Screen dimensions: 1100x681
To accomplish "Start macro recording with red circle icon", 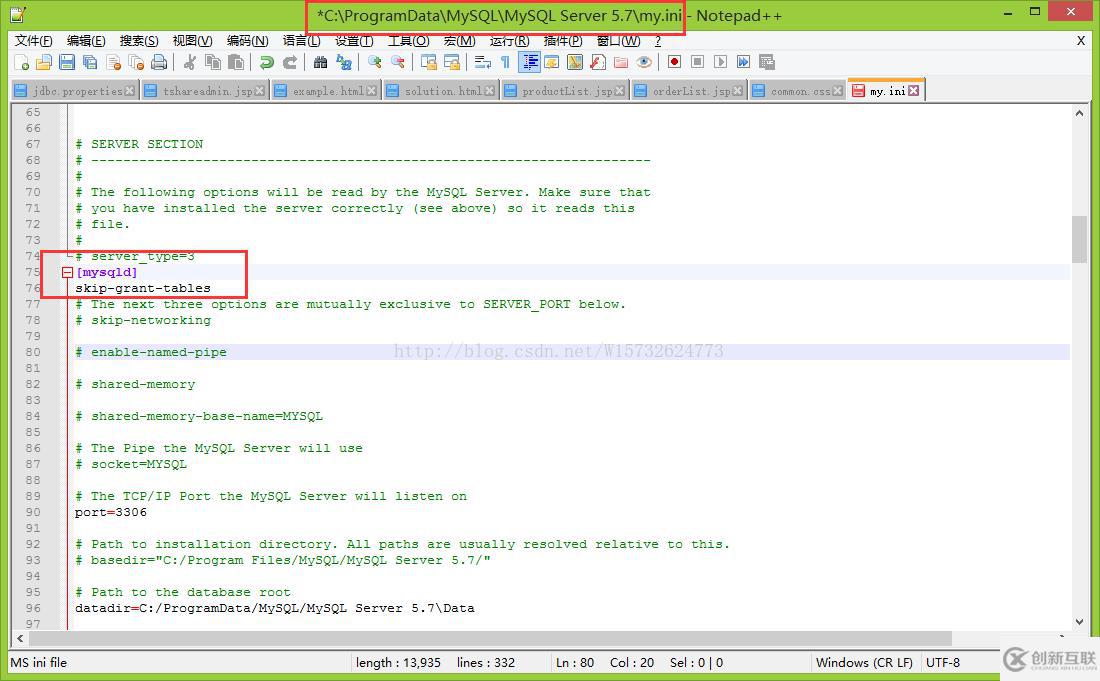I will coord(675,62).
